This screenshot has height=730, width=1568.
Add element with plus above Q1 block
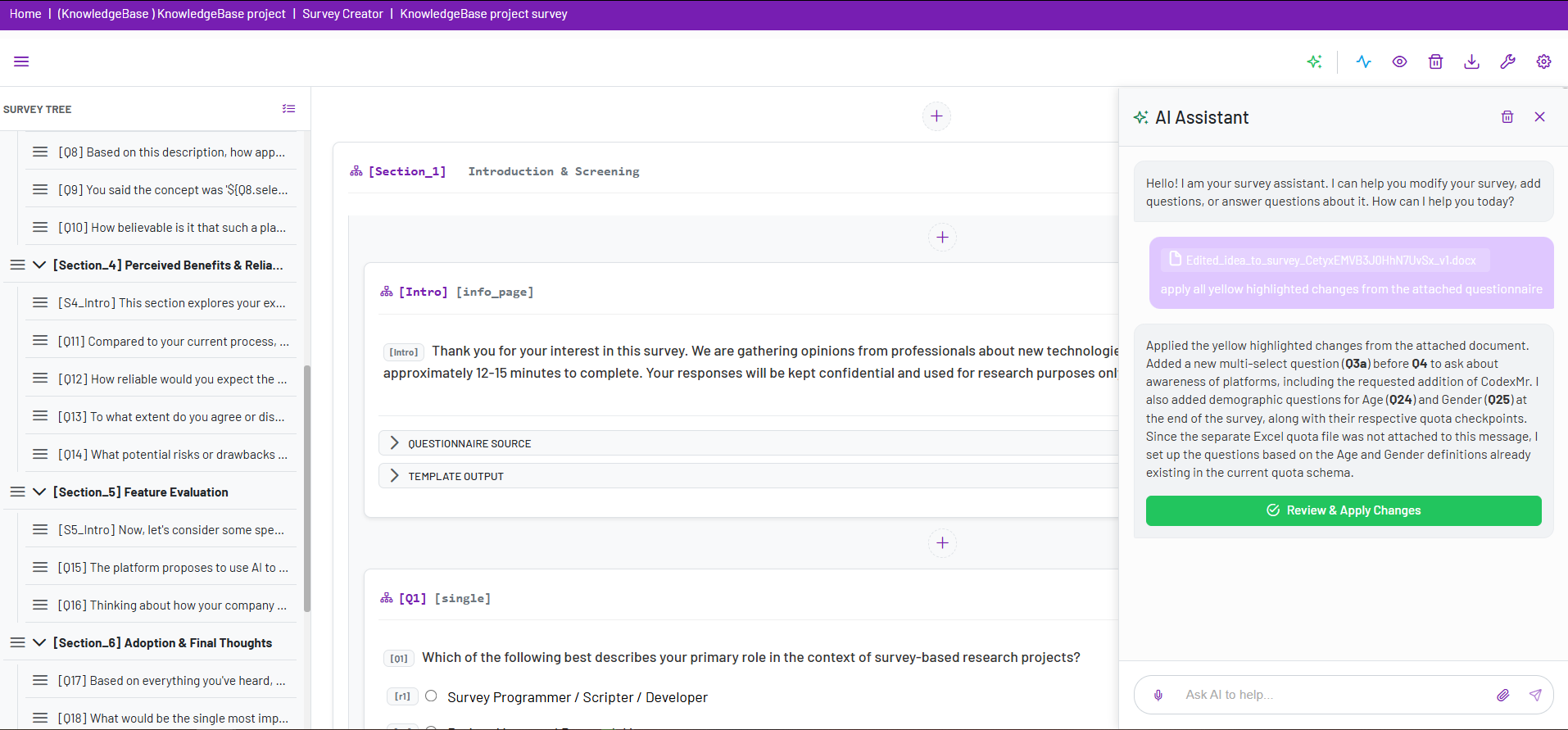pyautogui.click(x=942, y=543)
